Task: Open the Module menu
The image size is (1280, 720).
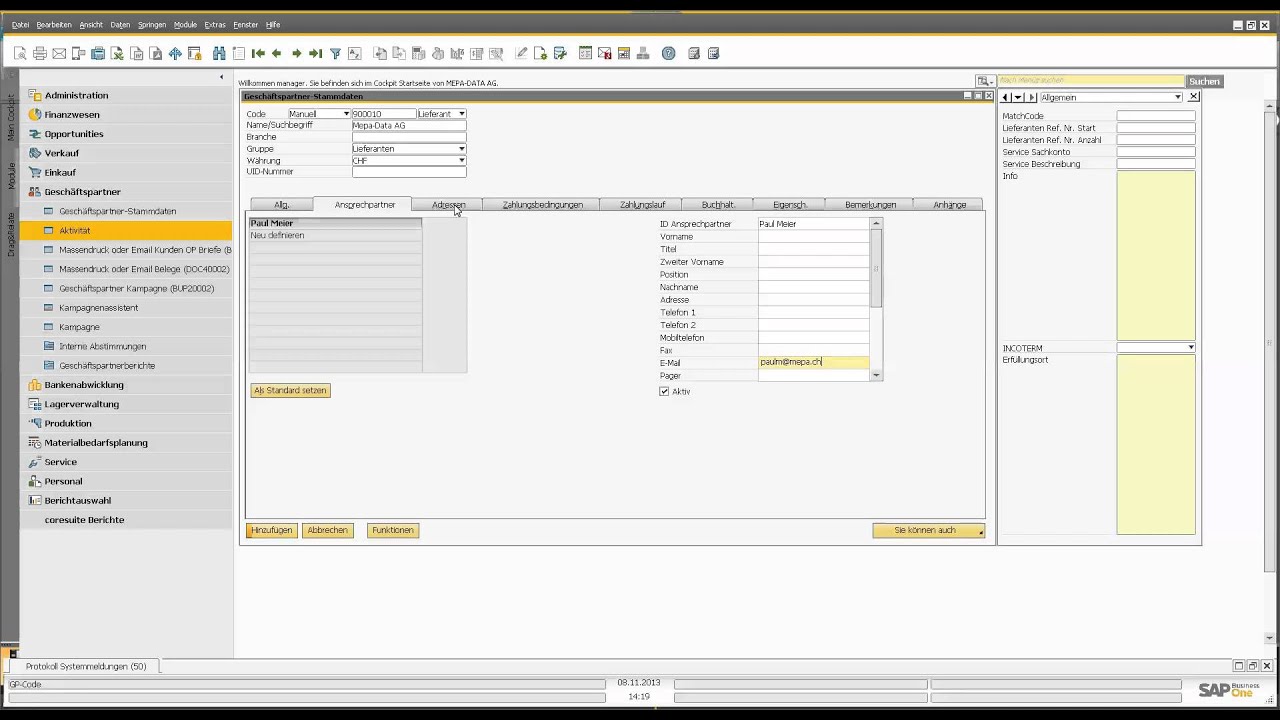Action: [x=185, y=24]
